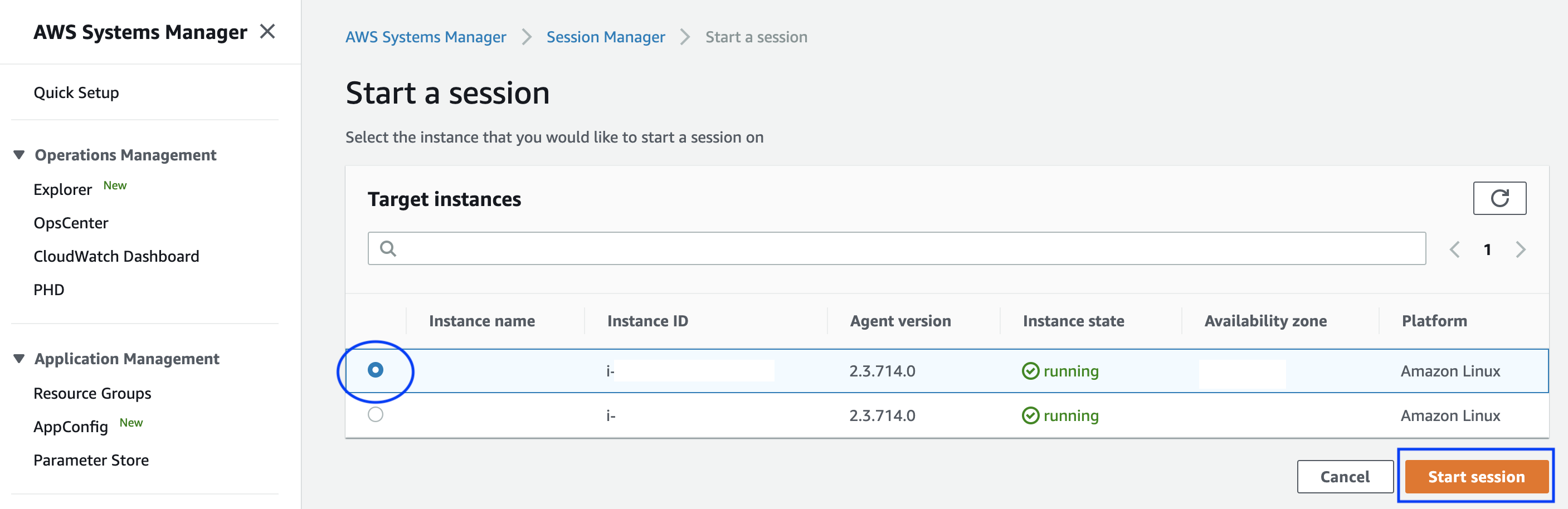
Task: Open CloudWatch Dashboard
Action: coord(116,257)
